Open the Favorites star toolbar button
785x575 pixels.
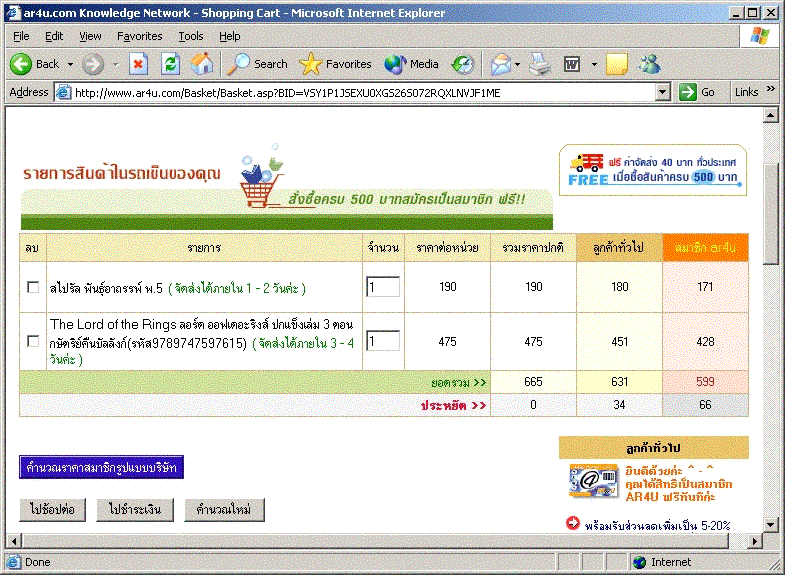pos(336,64)
